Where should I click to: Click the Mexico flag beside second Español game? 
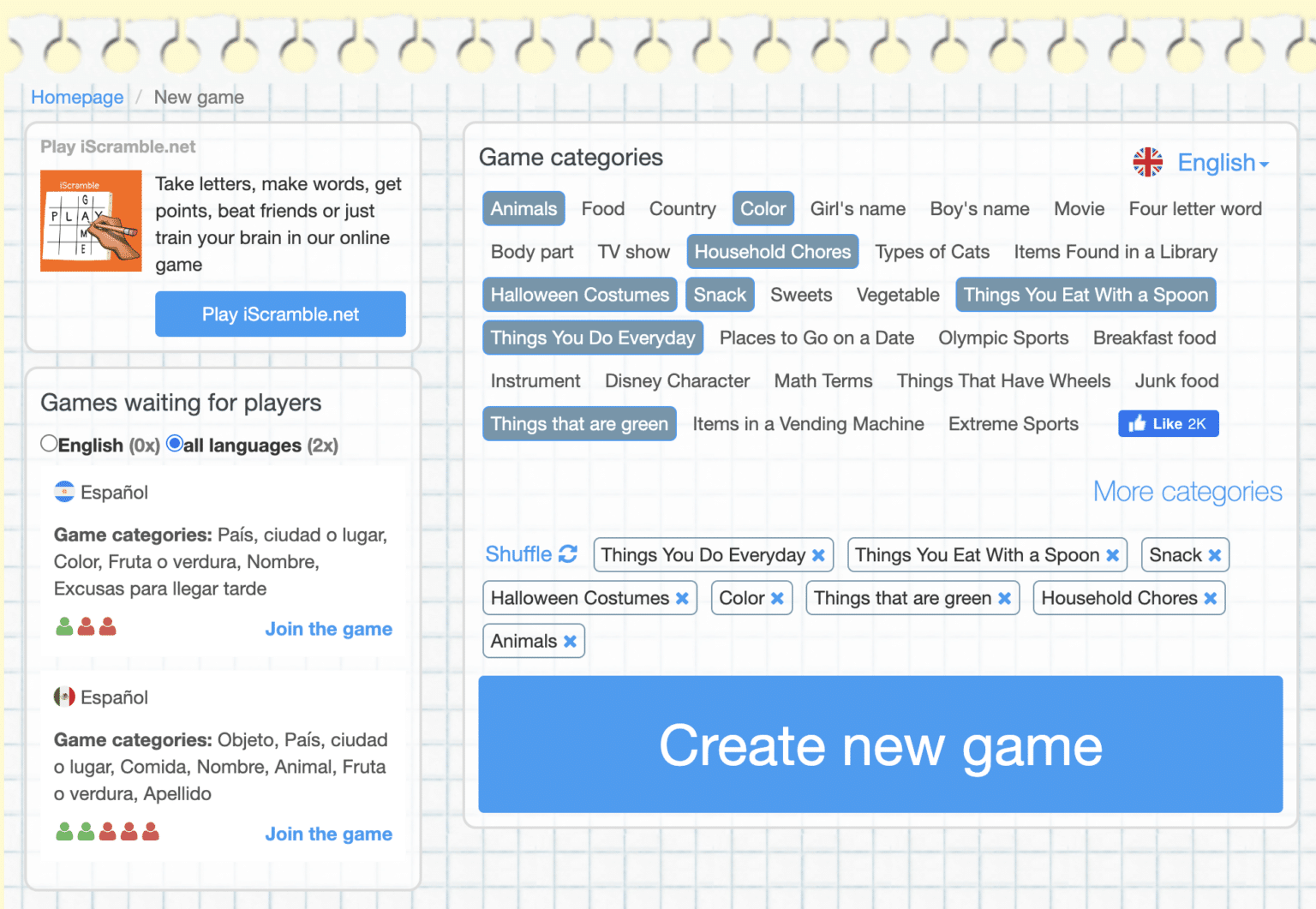64,697
